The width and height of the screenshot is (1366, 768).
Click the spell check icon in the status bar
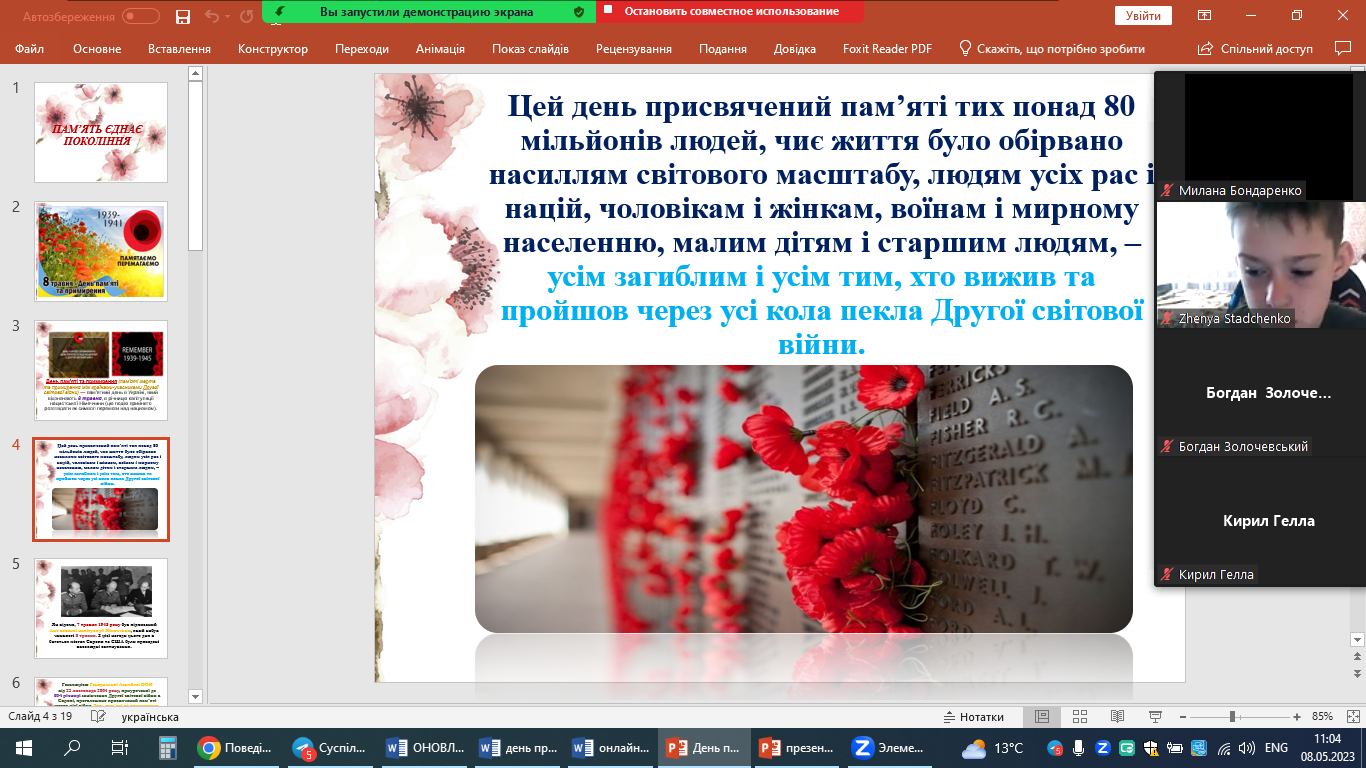tap(98, 717)
